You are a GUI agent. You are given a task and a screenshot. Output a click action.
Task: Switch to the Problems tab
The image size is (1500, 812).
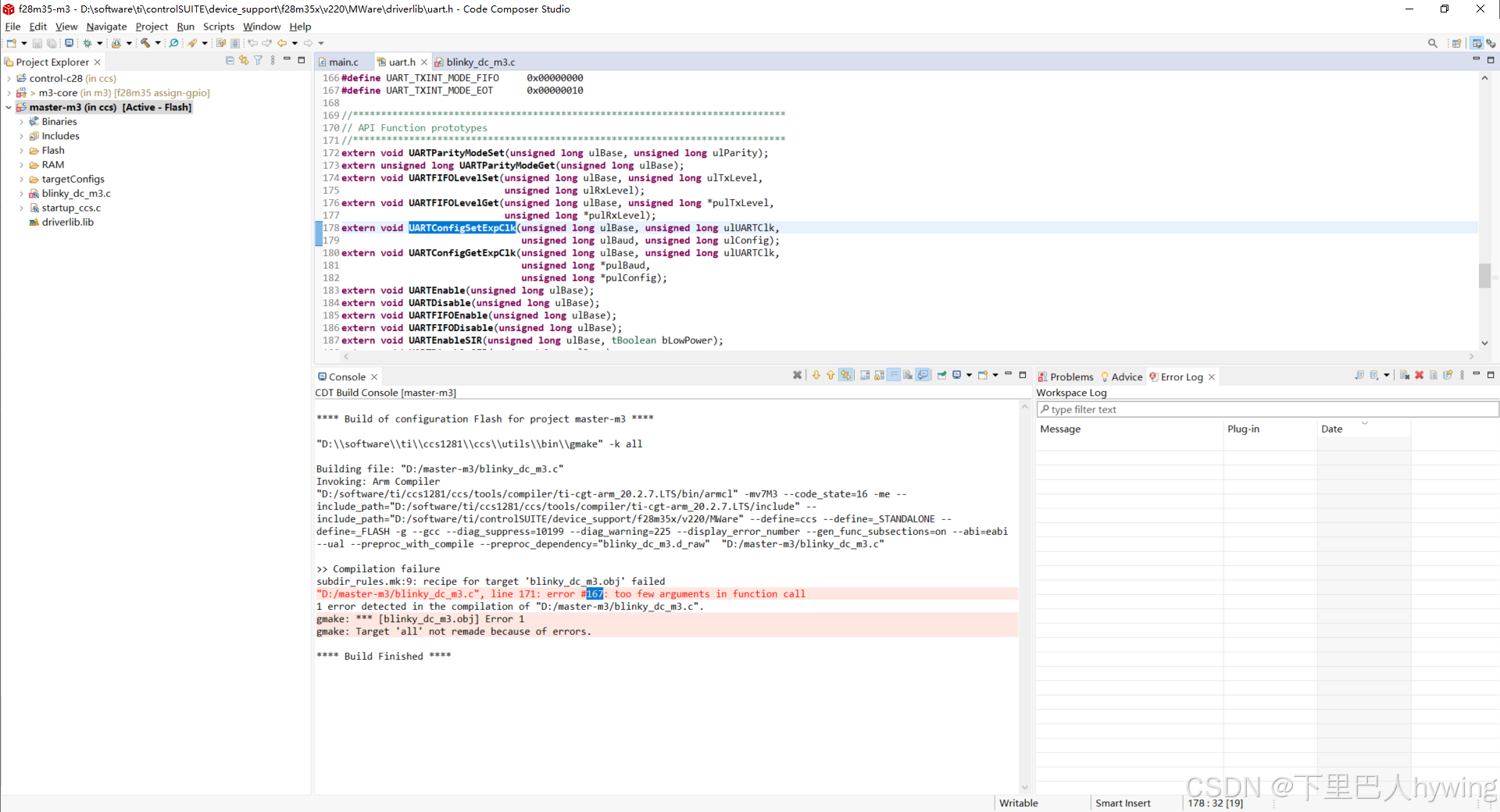point(1070,376)
